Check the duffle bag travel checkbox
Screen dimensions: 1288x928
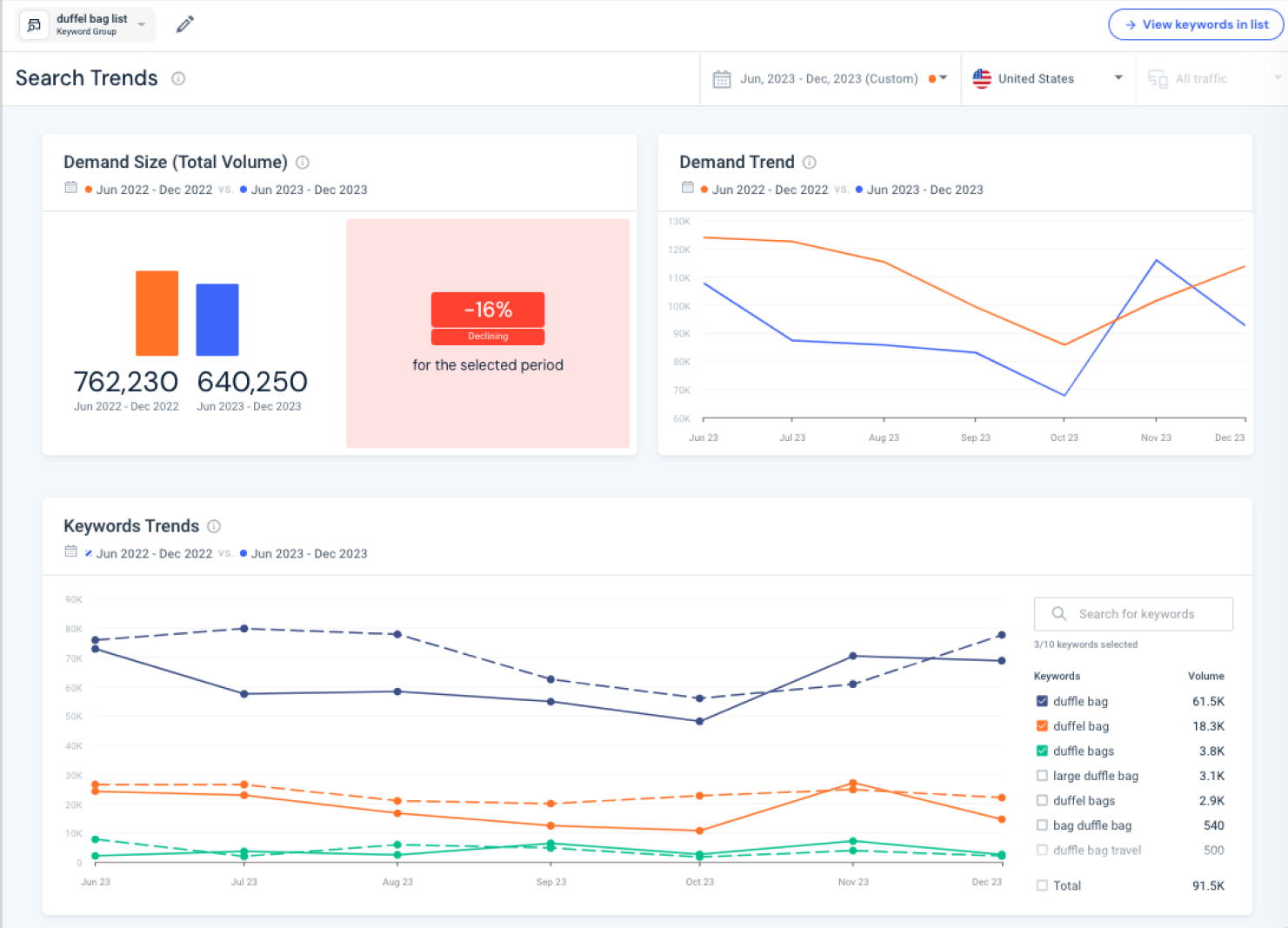coord(1042,850)
